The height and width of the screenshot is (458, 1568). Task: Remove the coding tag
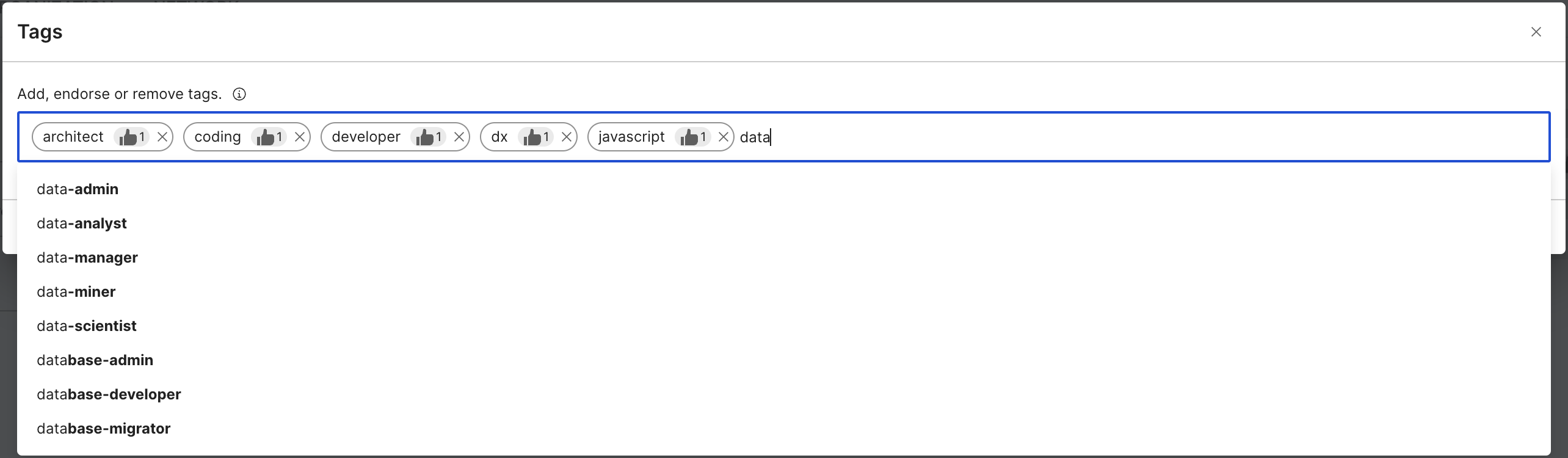[x=299, y=137]
